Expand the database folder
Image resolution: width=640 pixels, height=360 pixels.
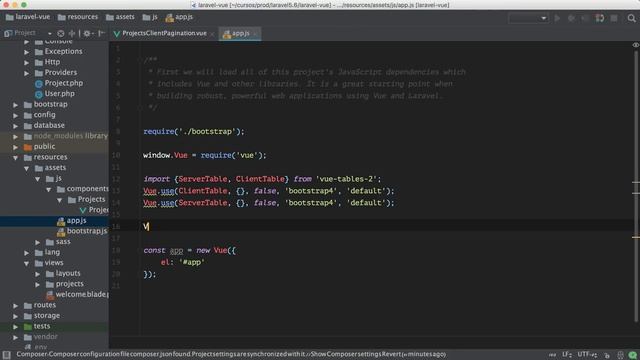16,126
